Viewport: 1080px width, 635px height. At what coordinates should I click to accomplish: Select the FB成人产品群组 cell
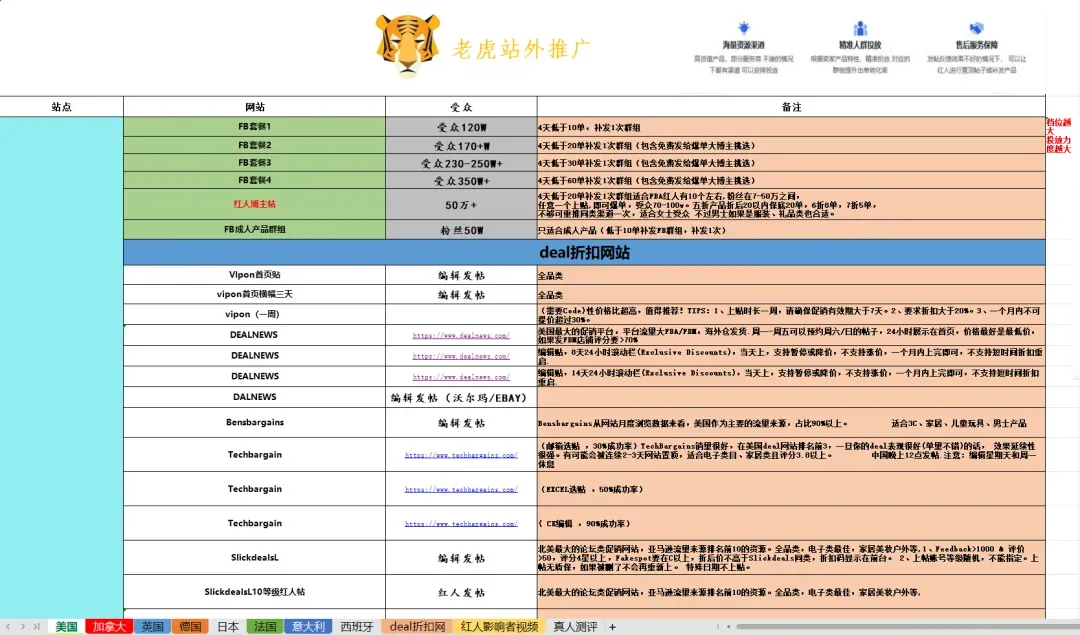point(254,229)
